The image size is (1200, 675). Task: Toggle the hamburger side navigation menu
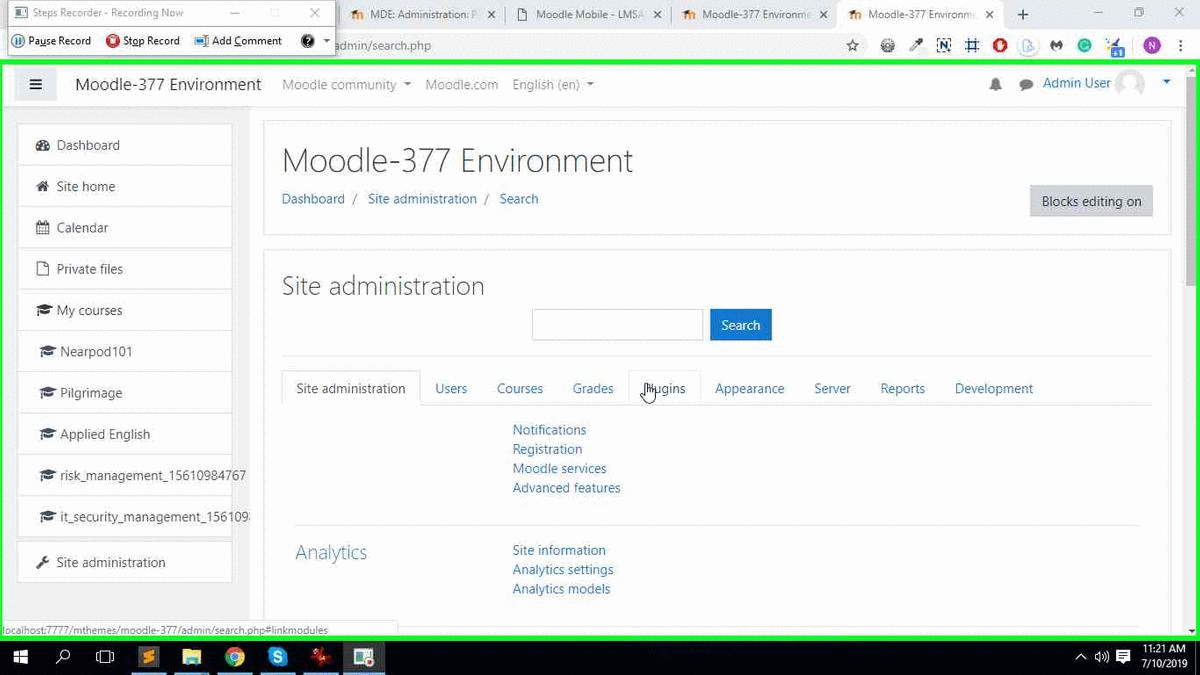coord(36,85)
